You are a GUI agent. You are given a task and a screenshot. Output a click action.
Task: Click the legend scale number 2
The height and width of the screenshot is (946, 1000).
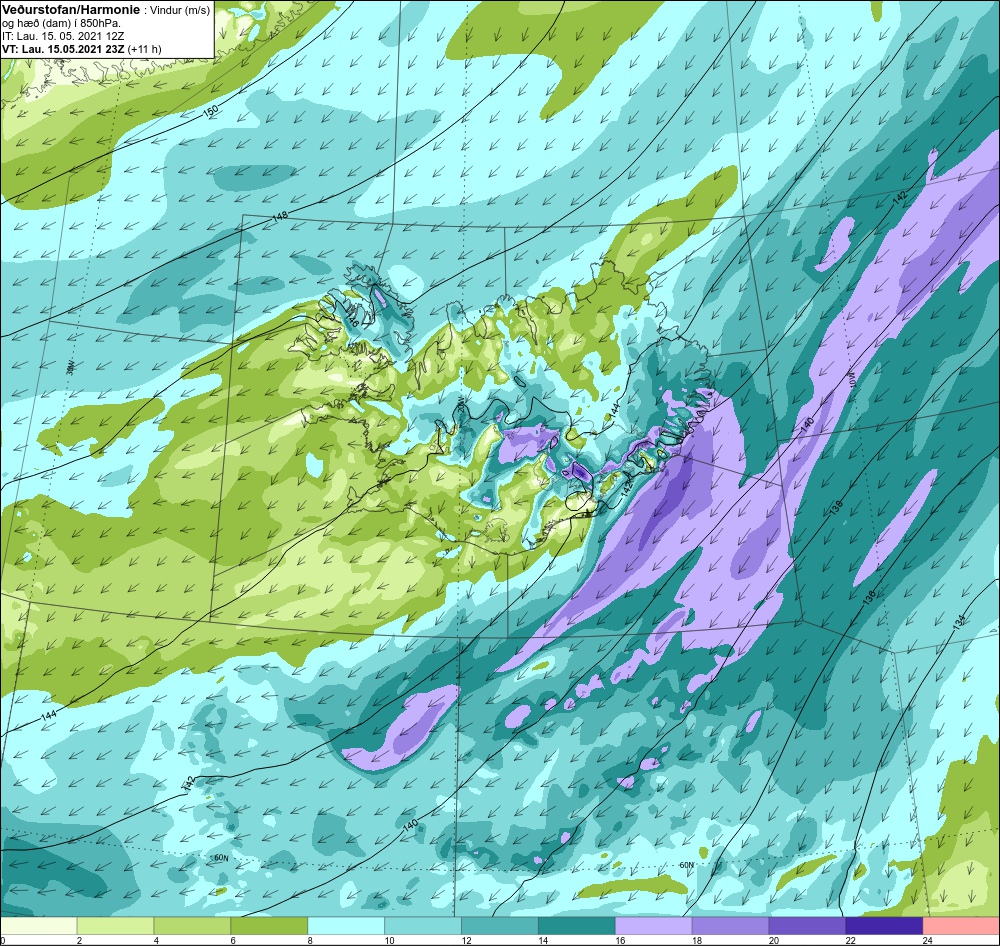79,940
